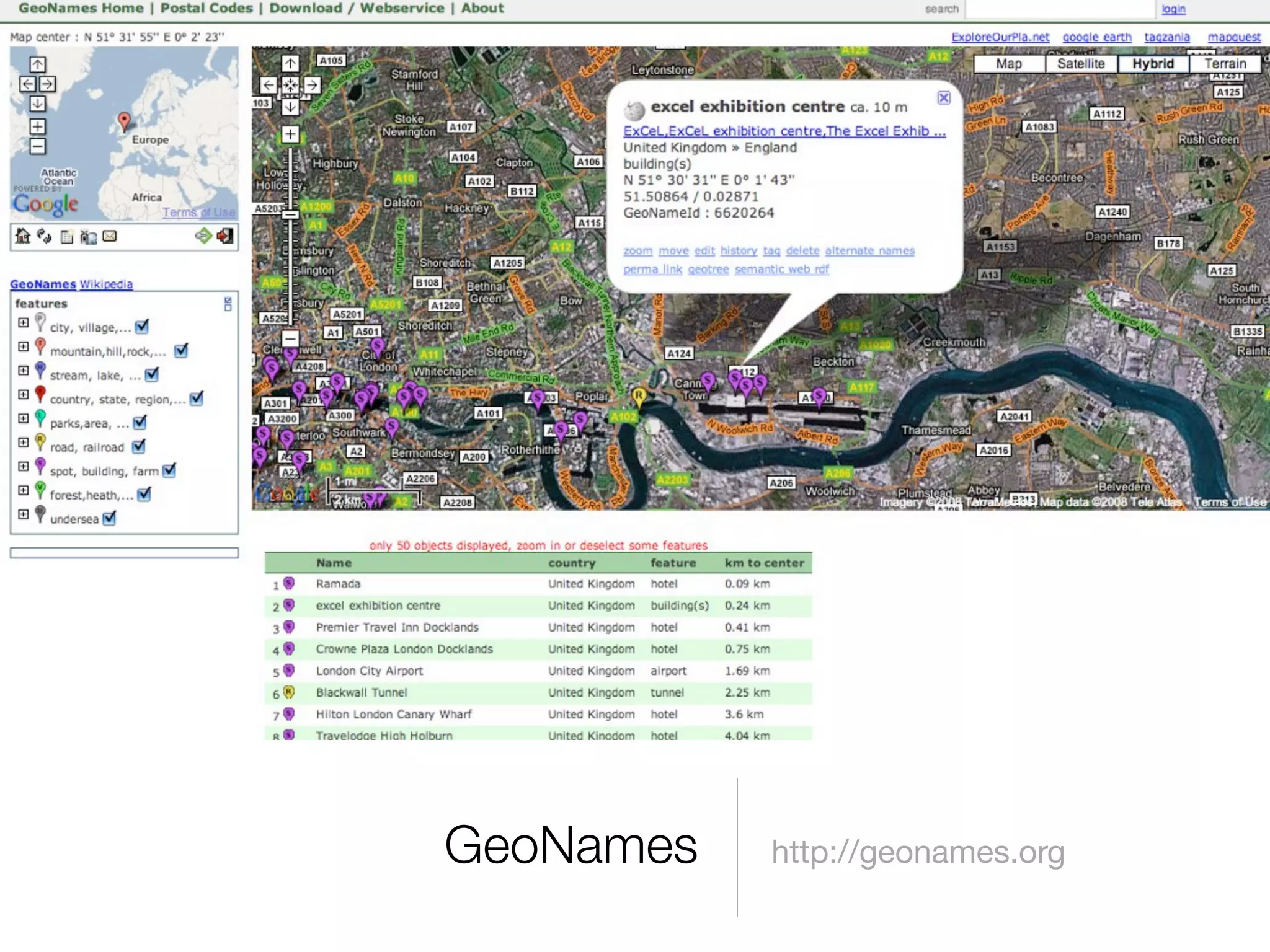Switch map to Satellite view
Screen dimensions: 1270x952
pos(1081,64)
